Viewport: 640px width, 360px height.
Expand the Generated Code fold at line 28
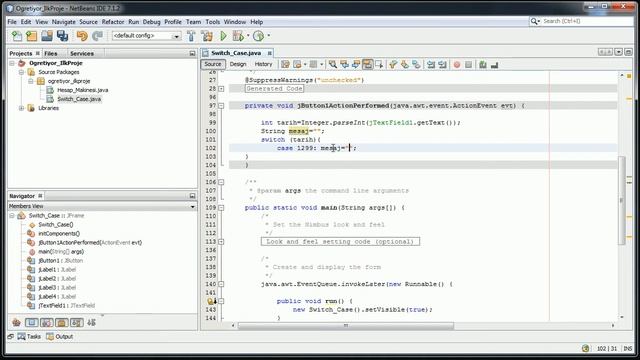tap(221, 89)
